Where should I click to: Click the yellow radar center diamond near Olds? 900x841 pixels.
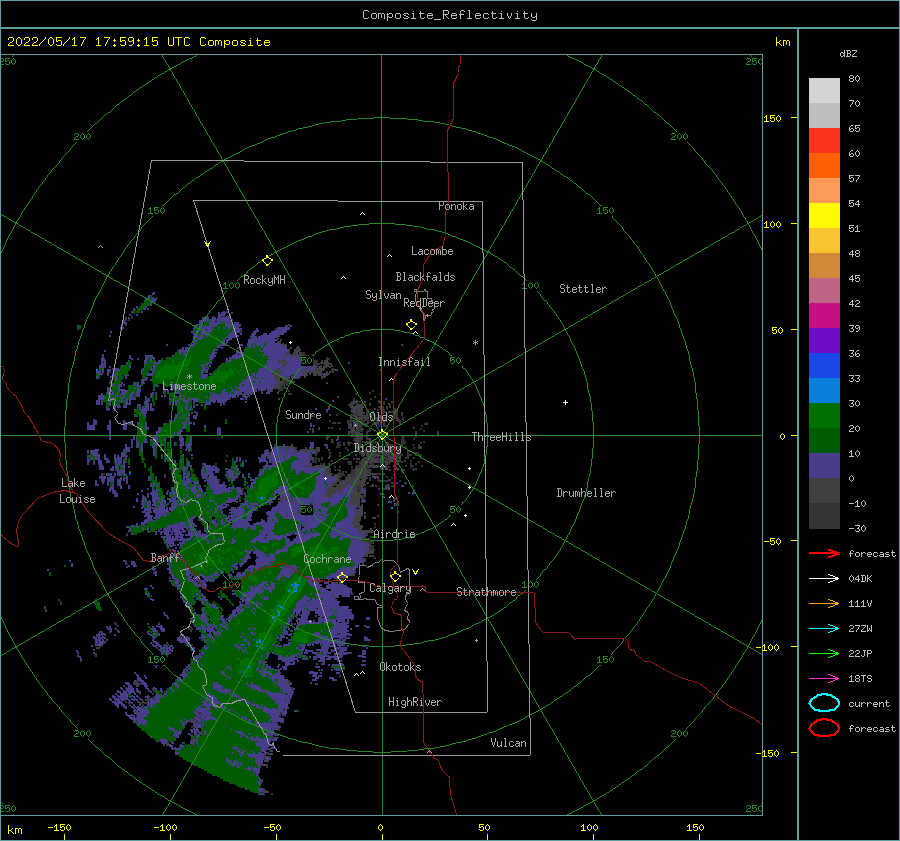[x=382, y=435]
